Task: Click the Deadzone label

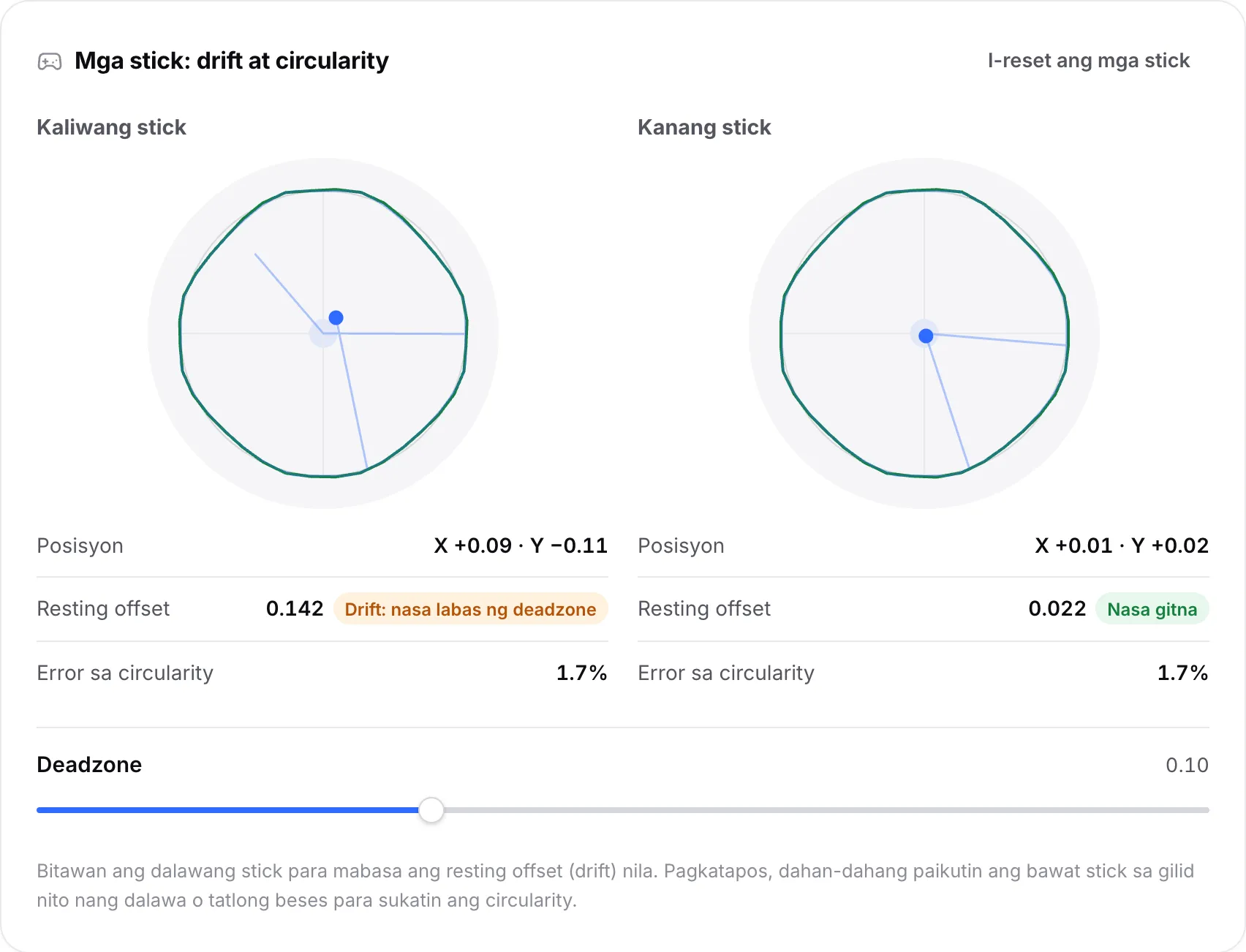Action: point(89,765)
